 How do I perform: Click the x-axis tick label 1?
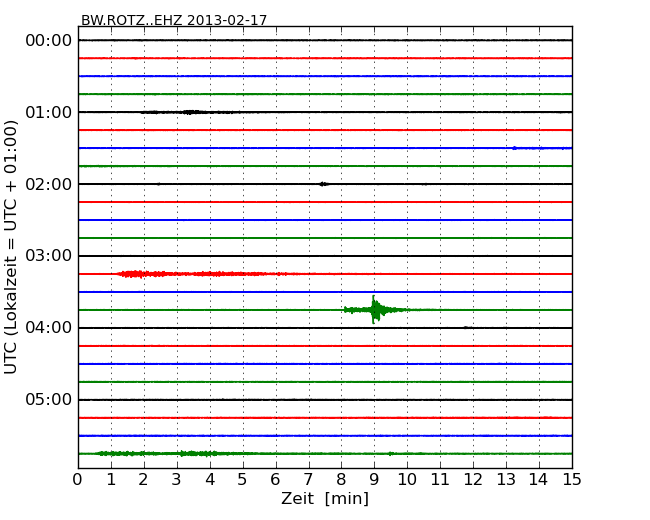pos(111,480)
